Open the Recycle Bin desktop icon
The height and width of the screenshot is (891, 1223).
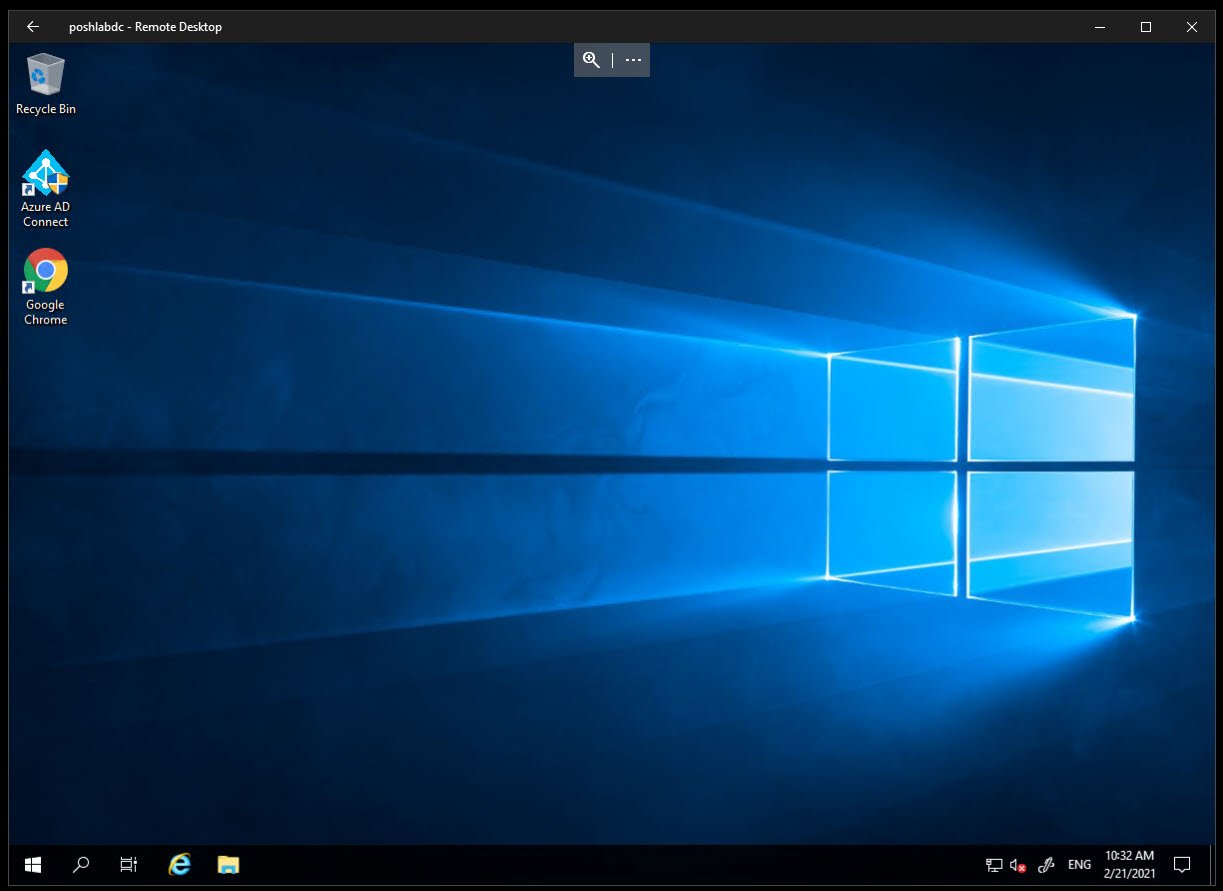[46, 84]
